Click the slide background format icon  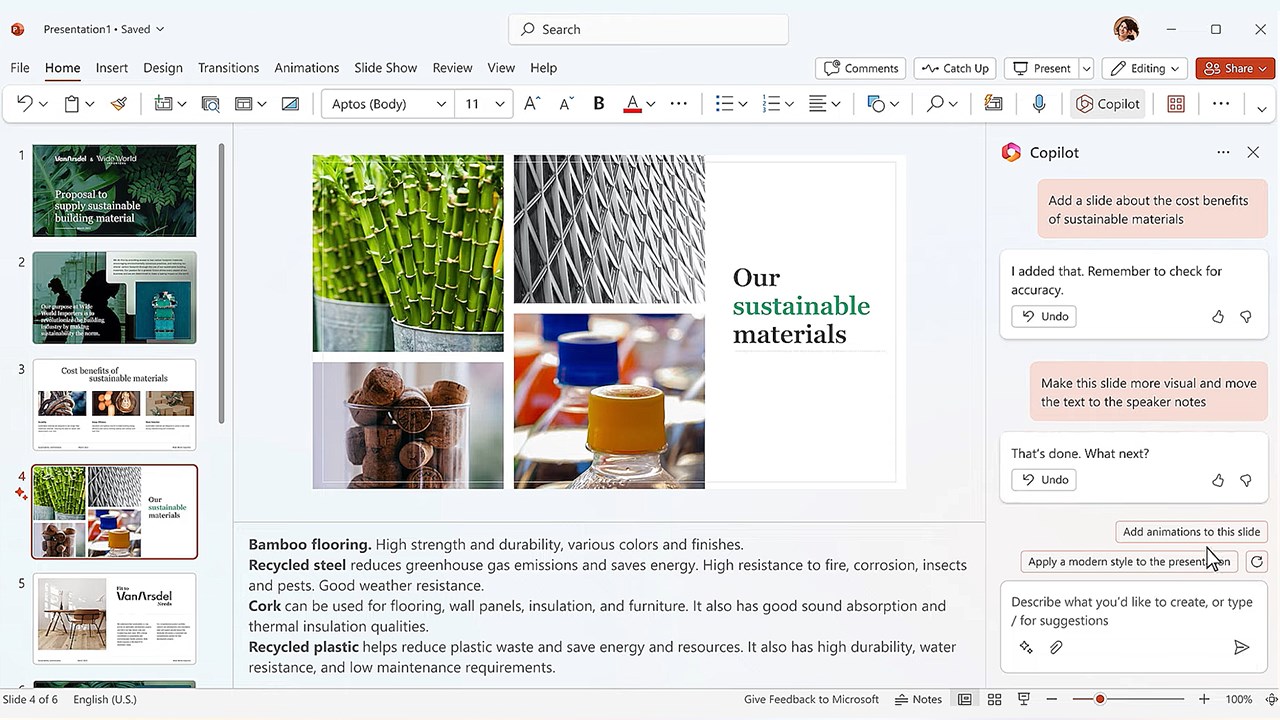[x=291, y=103]
